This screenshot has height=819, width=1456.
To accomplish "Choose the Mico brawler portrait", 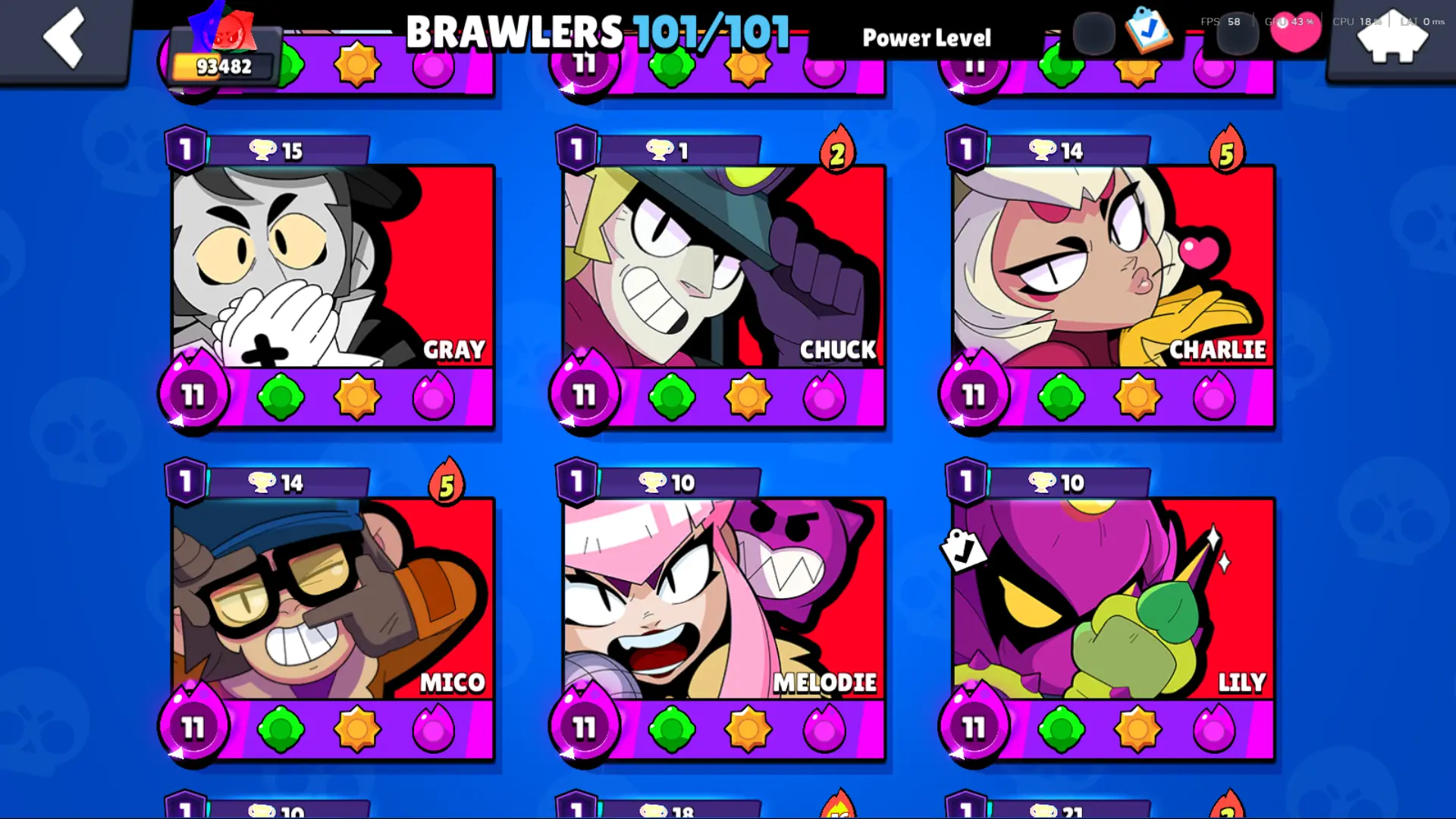I will pyautogui.click(x=333, y=598).
